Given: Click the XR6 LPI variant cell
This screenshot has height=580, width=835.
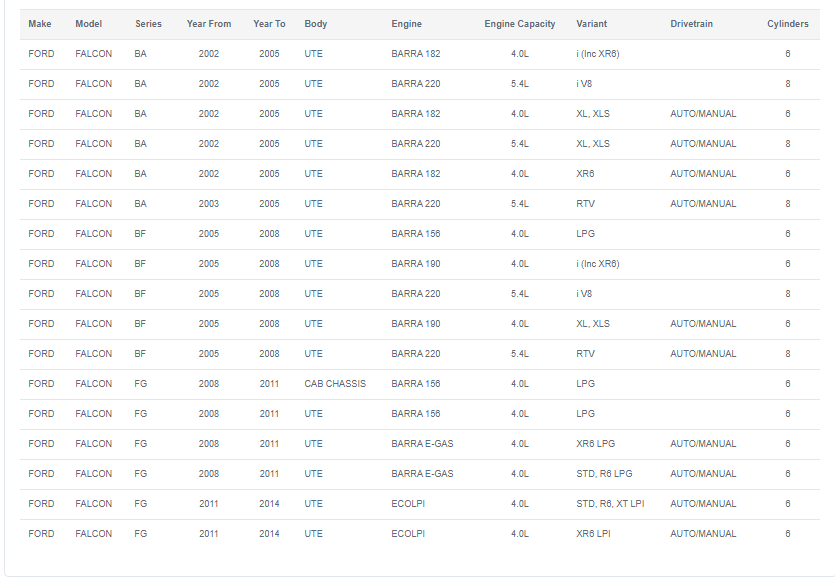Looking at the screenshot, I should (x=593, y=534).
